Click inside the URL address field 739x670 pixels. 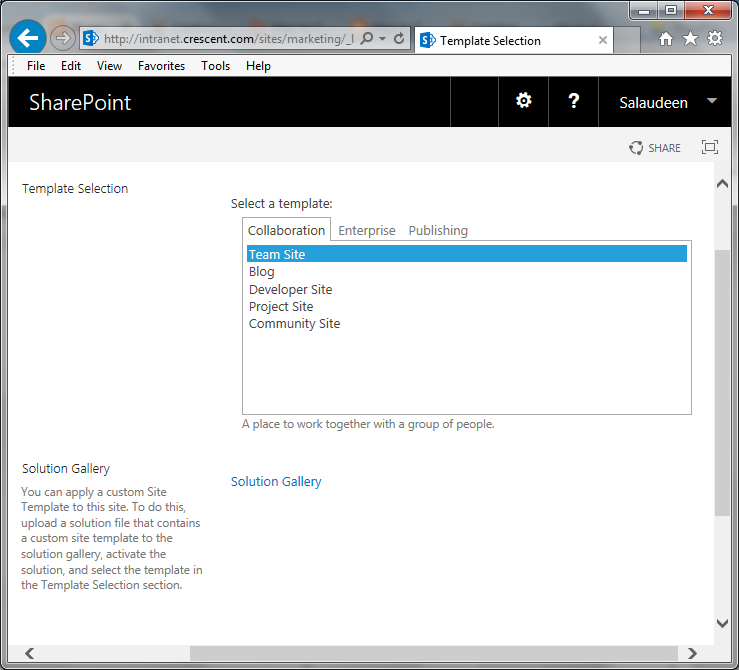click(x=229, y=39)
